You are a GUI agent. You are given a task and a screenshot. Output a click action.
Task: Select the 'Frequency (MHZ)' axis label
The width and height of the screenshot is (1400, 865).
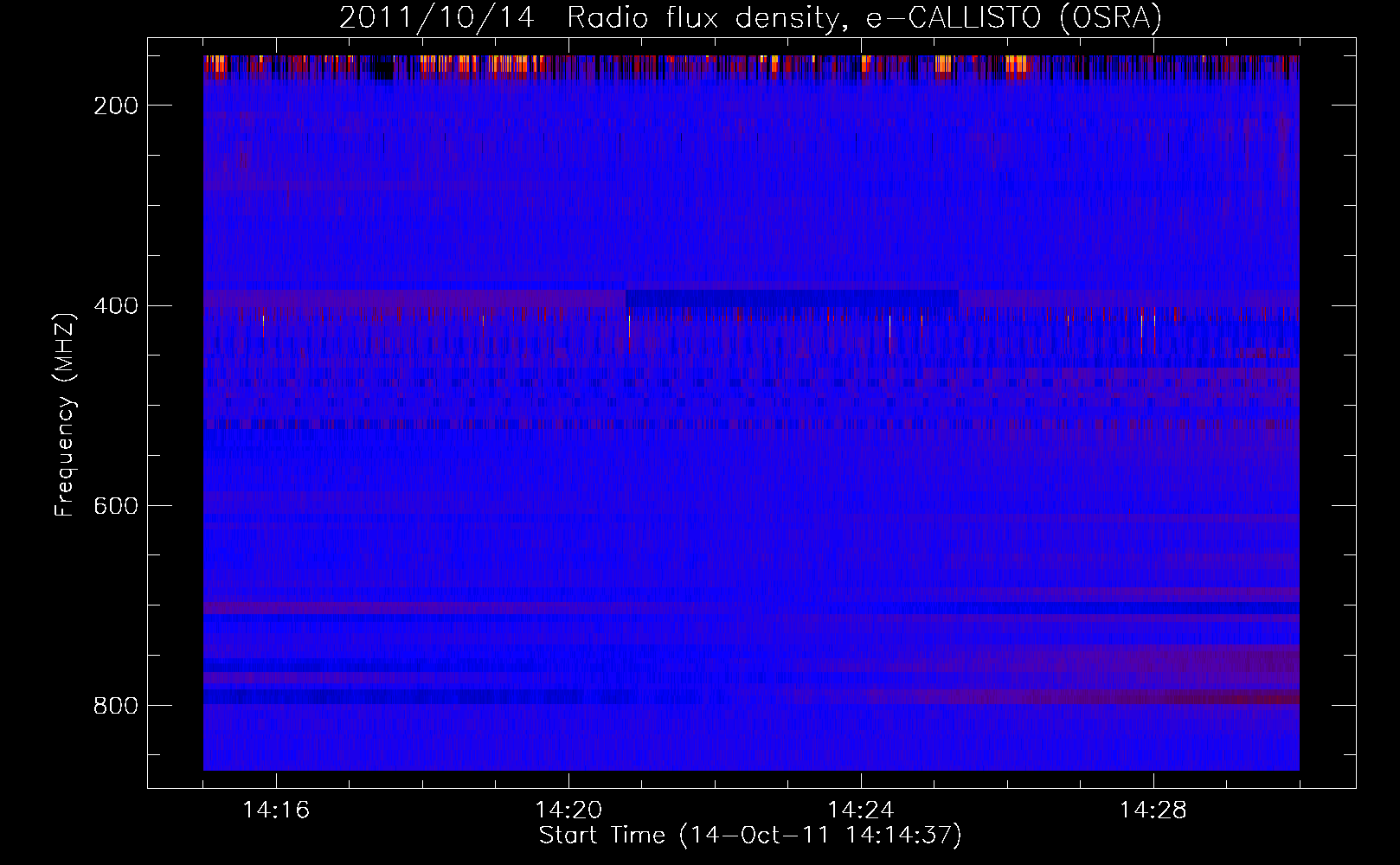pos(65,414)
